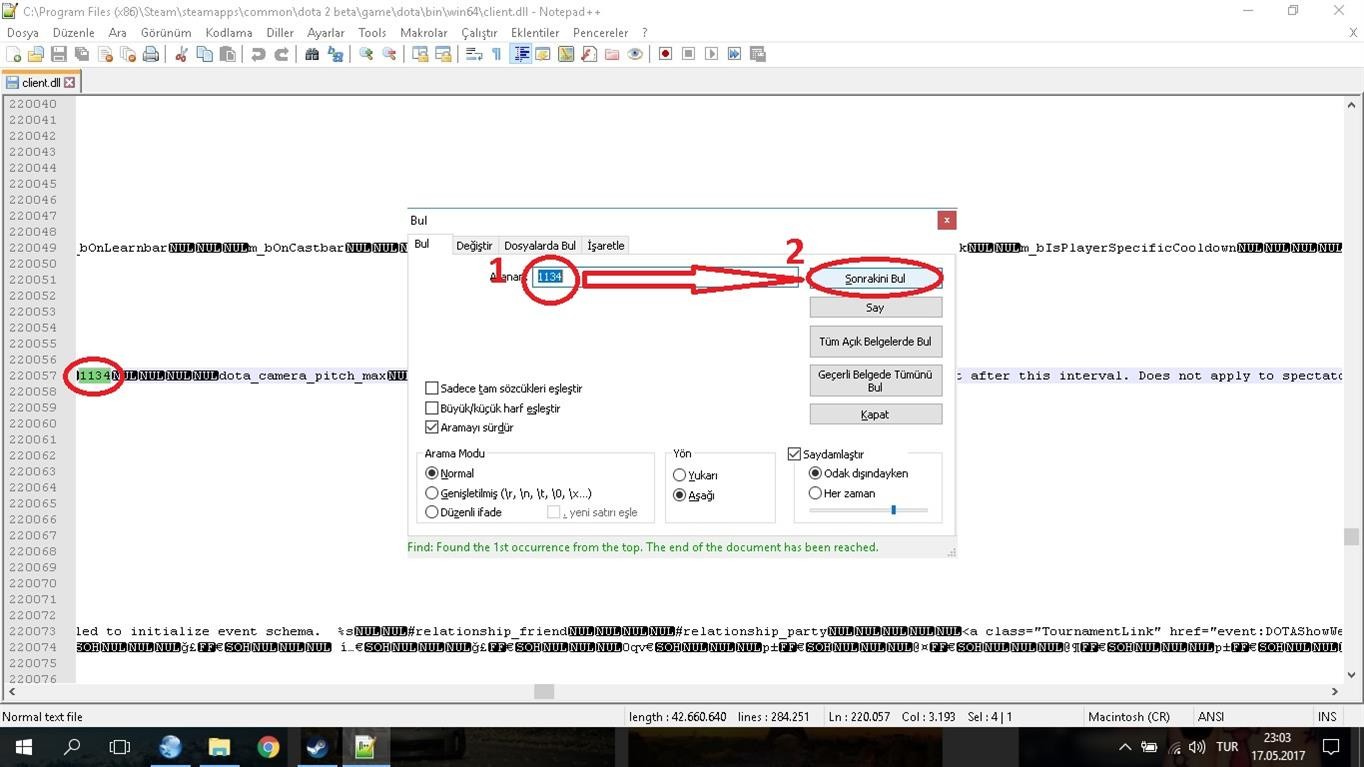Click the Zoom Out toolbar icon
Image resolution: width=1364 pixels, height=767 pixels.
(x=389, y=54)
